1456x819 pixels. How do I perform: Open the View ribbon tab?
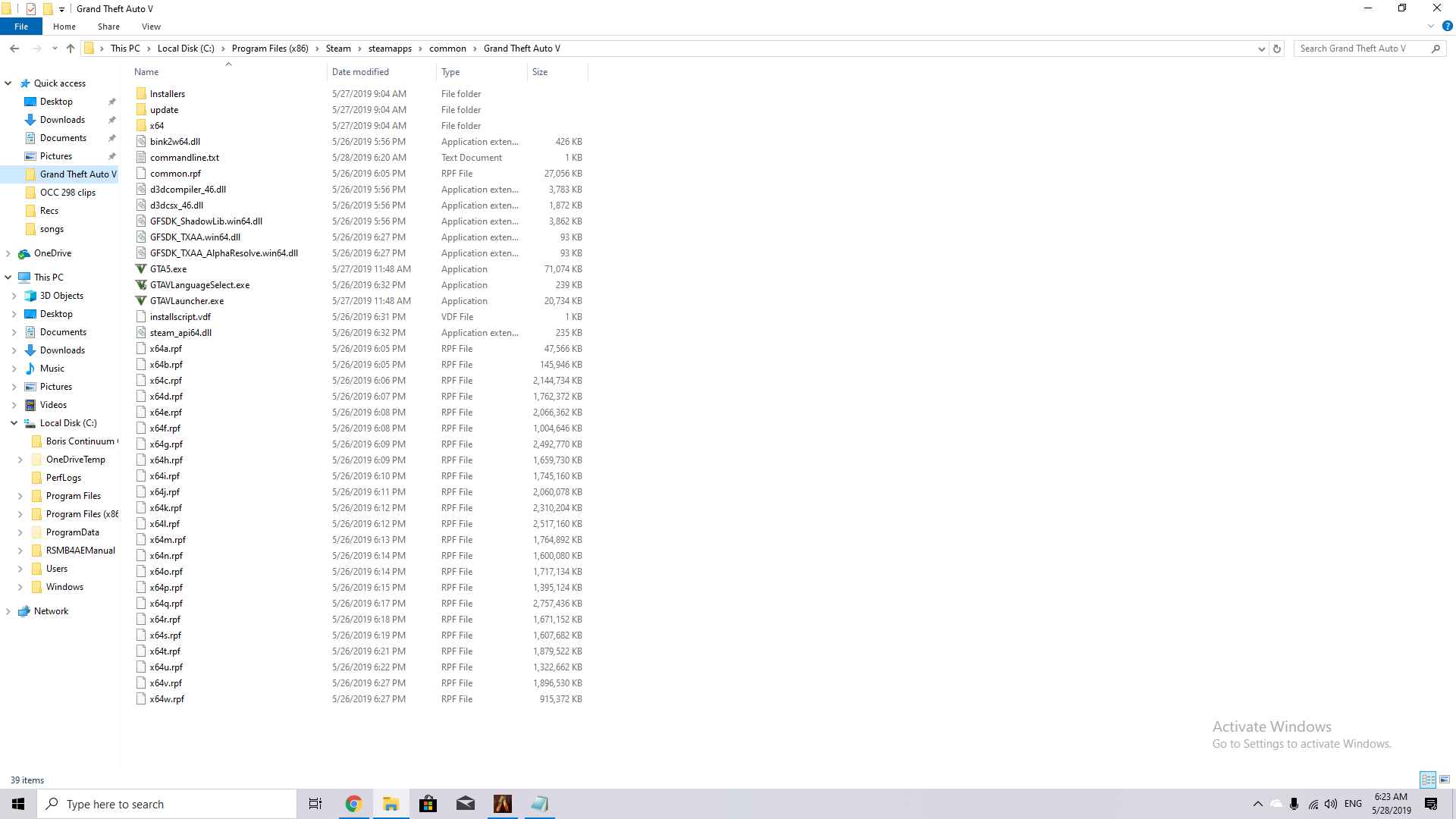151,27
